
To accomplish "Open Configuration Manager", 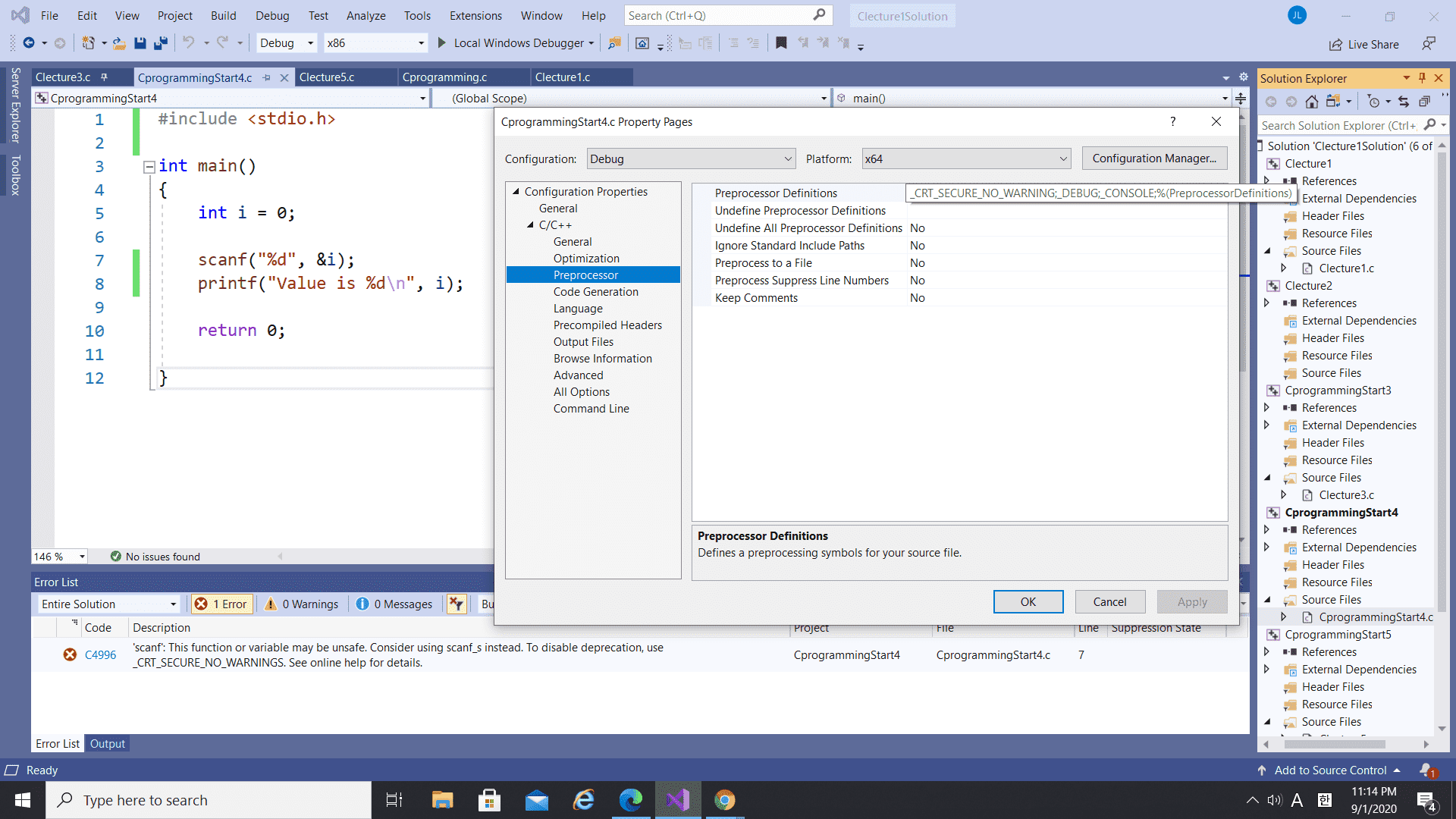I will tap(1153, 158).
